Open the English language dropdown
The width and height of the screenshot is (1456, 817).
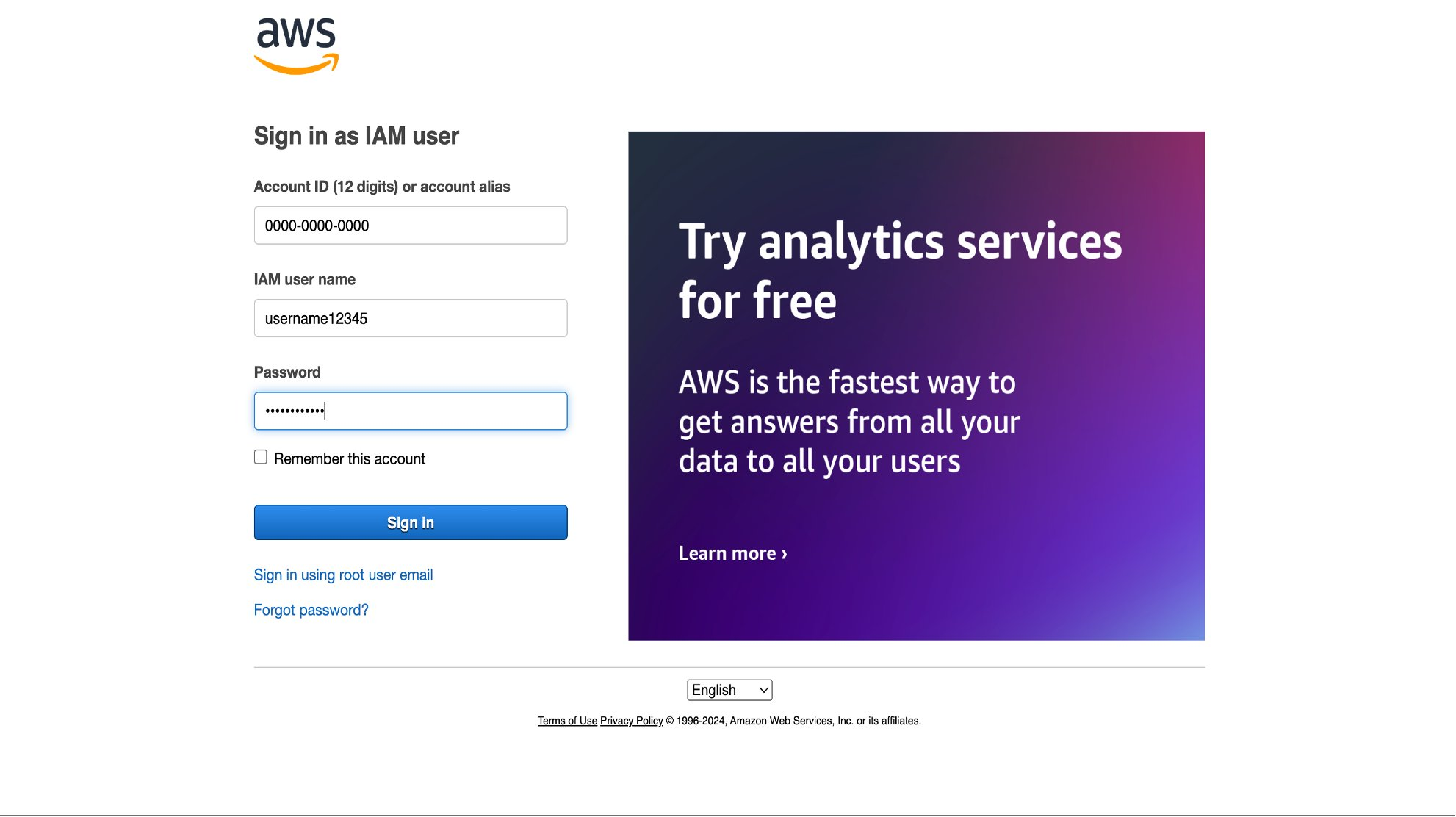[729, 690]
